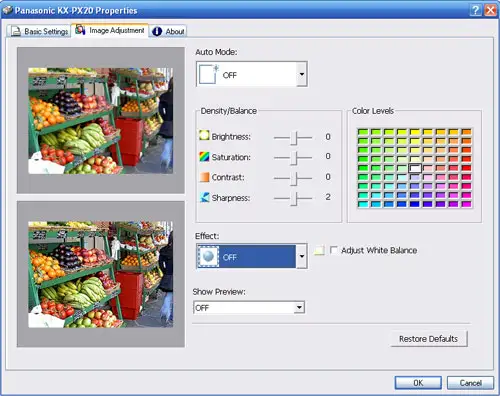Image resolution: width=500 pixels, height=396 pixels.
Task: Click the Cancel button
Action: coord(470,383)
